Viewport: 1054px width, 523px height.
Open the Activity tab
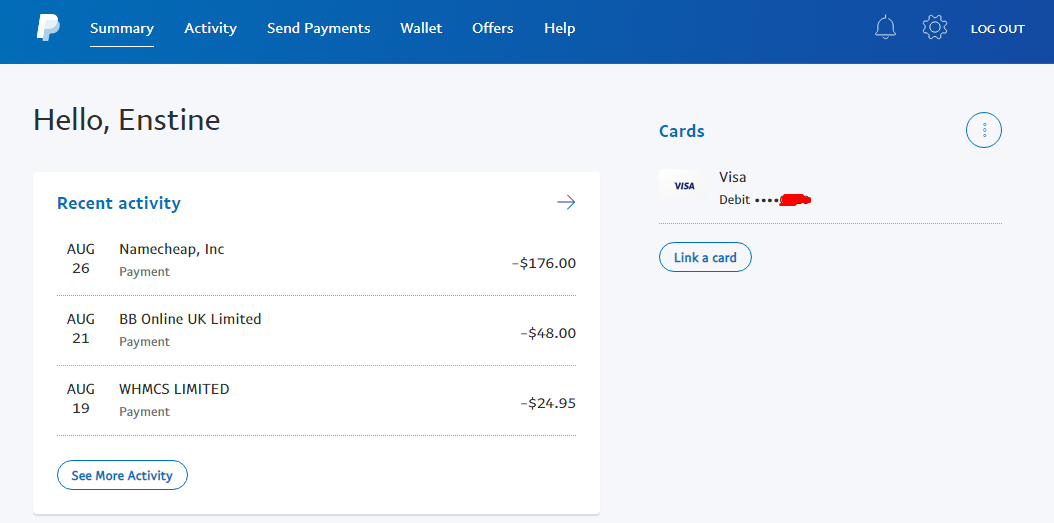210,28
